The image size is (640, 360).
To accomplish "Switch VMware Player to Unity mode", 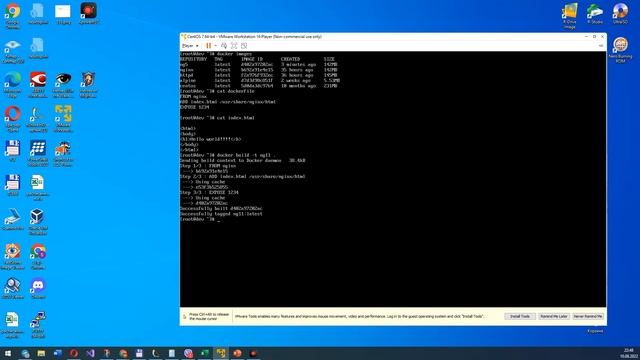I will (x=244, y=46).
